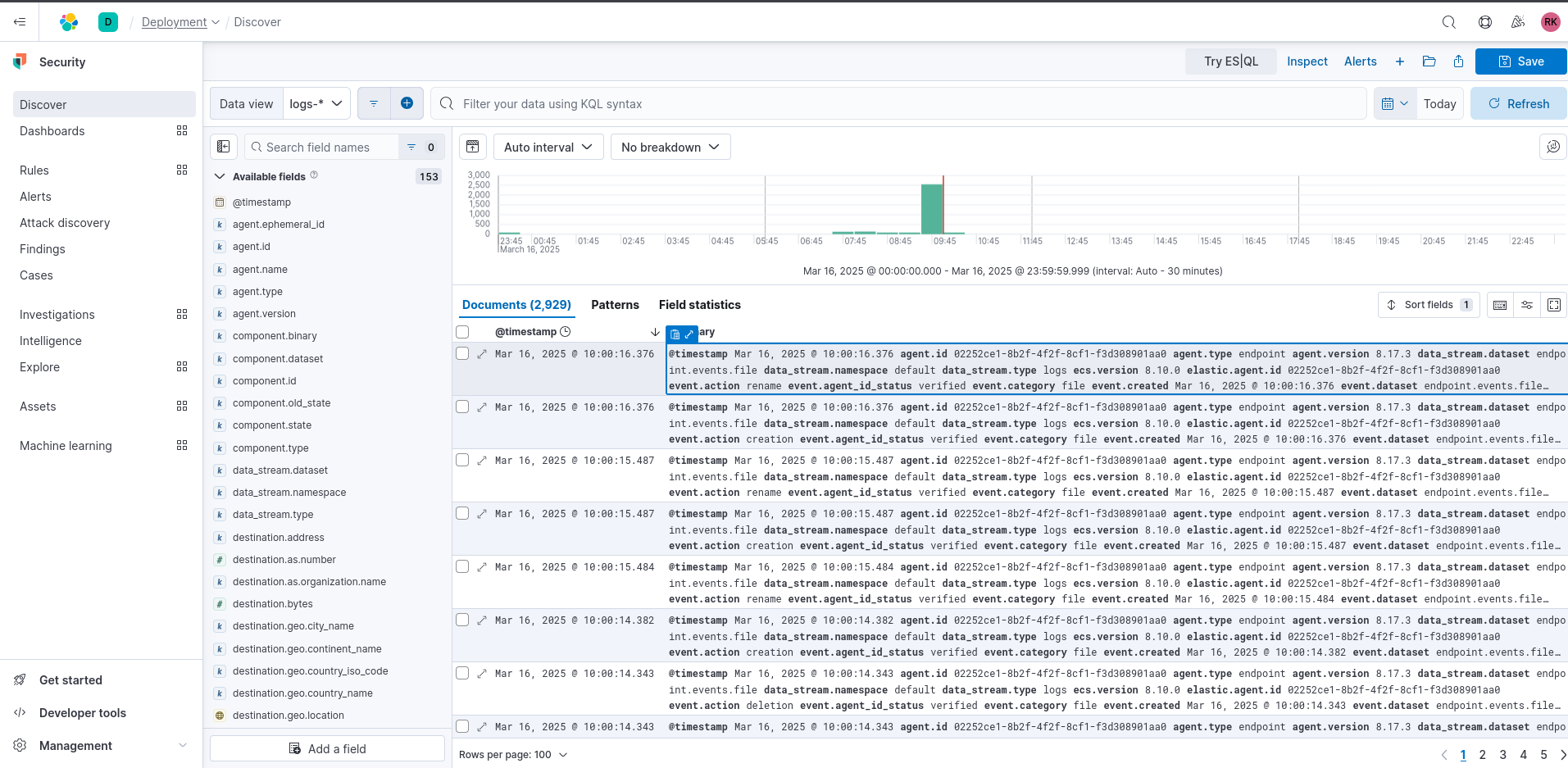
Task: Switch to the Patterns tab
Action: 615,305
